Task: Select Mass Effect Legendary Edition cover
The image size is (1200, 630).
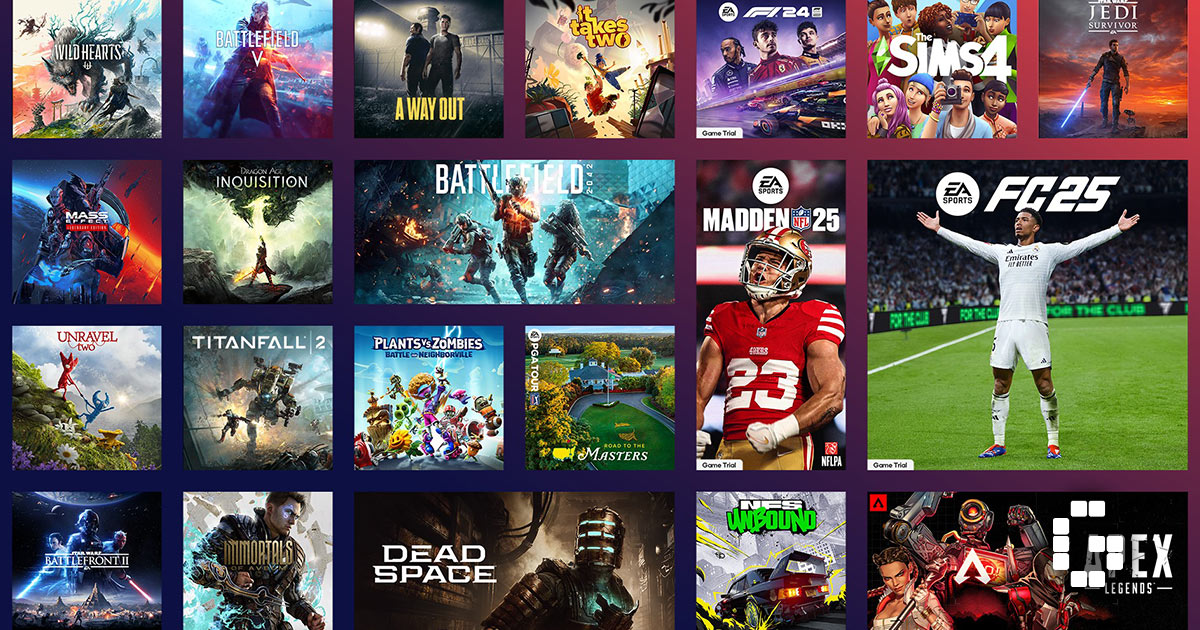Action: click(87, 232)
